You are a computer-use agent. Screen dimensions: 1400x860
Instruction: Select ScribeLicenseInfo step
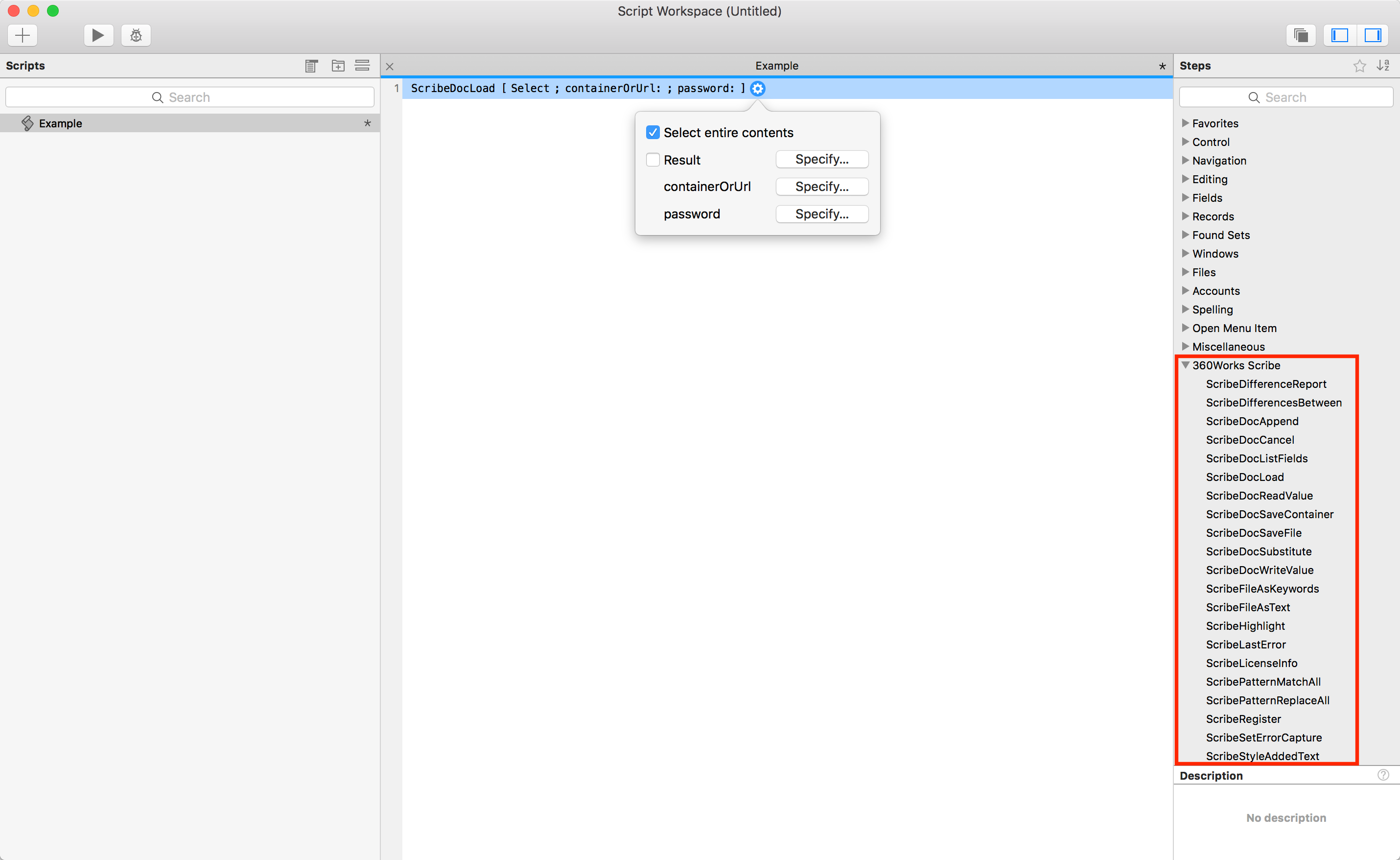1252,663
